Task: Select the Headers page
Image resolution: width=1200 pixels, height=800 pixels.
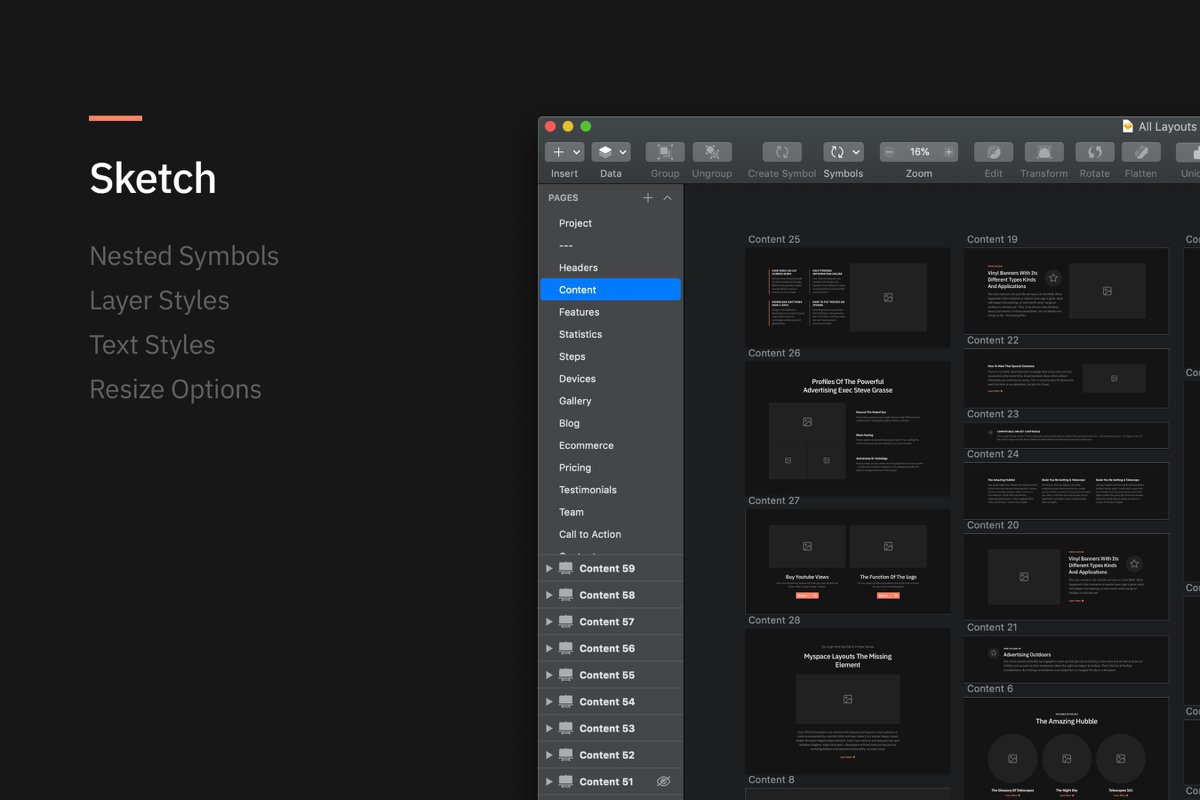Action: point(611,268)
